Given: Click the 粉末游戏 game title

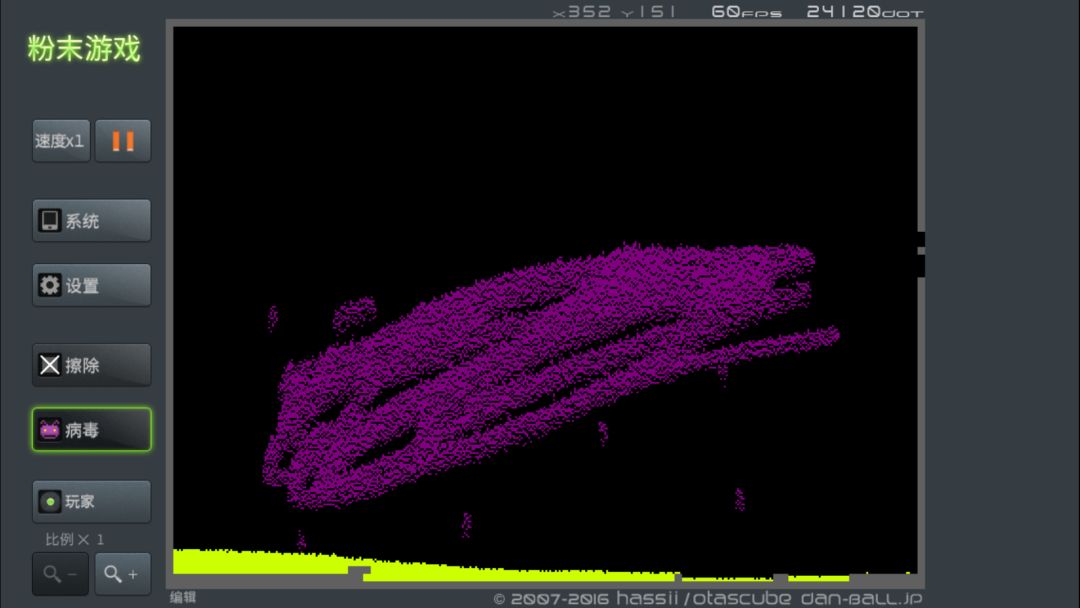Looking at the screenshot, I should pos(84,49).
